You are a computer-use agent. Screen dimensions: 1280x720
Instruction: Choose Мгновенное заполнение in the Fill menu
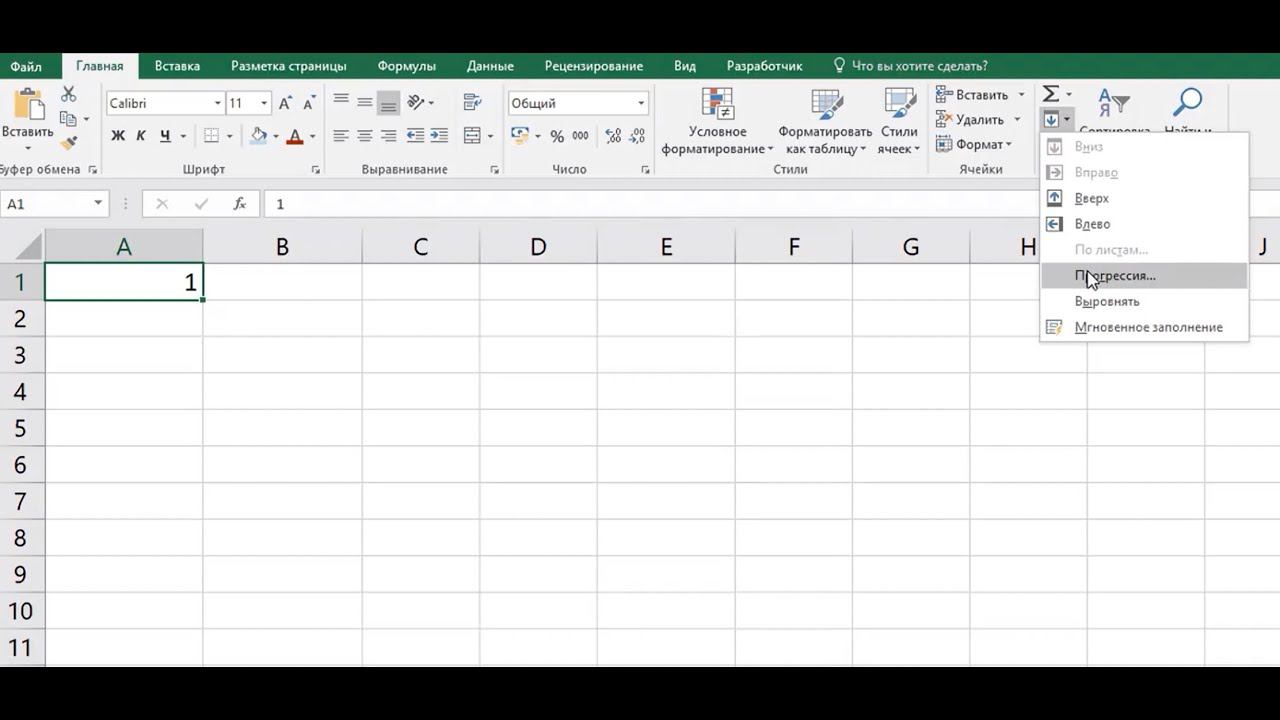point(1148,327)
